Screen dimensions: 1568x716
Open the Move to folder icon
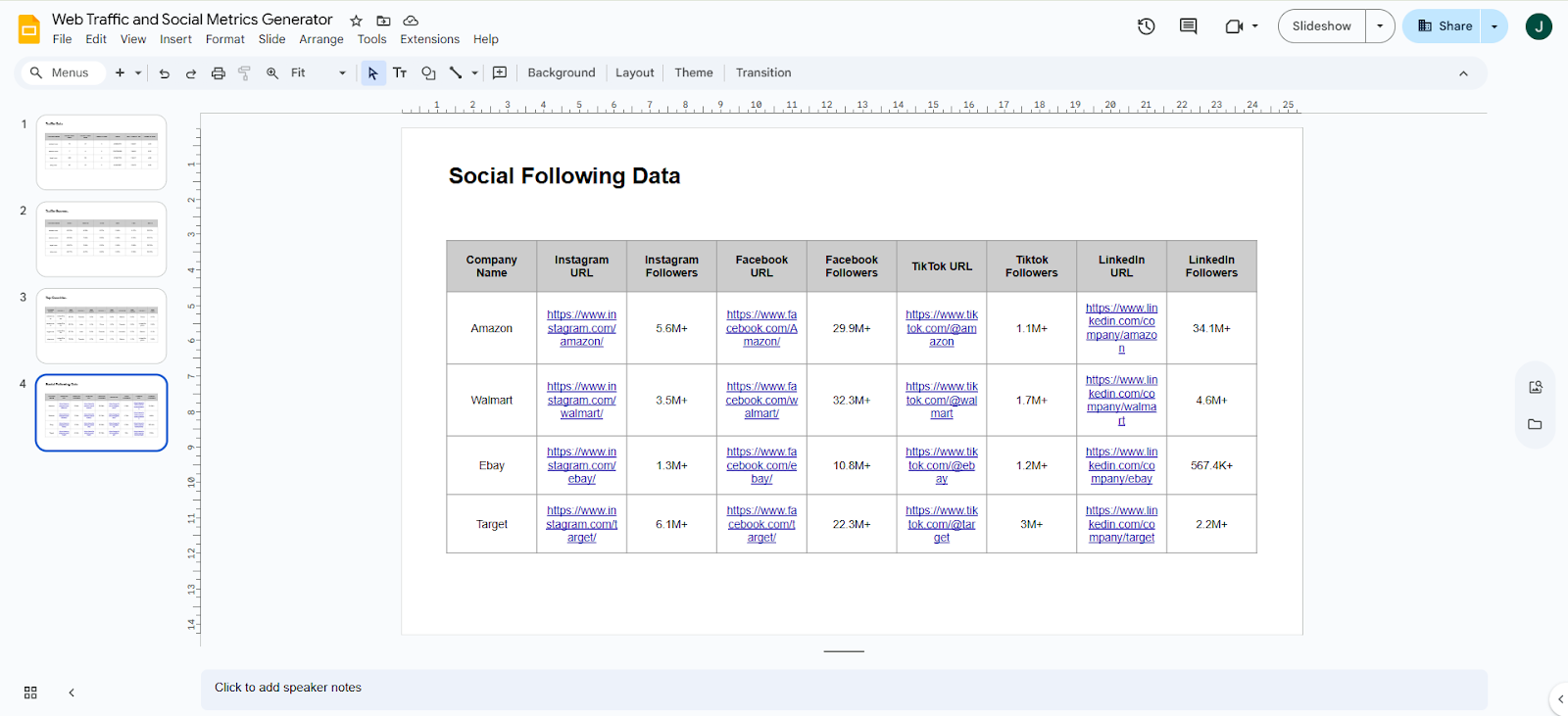384,21
